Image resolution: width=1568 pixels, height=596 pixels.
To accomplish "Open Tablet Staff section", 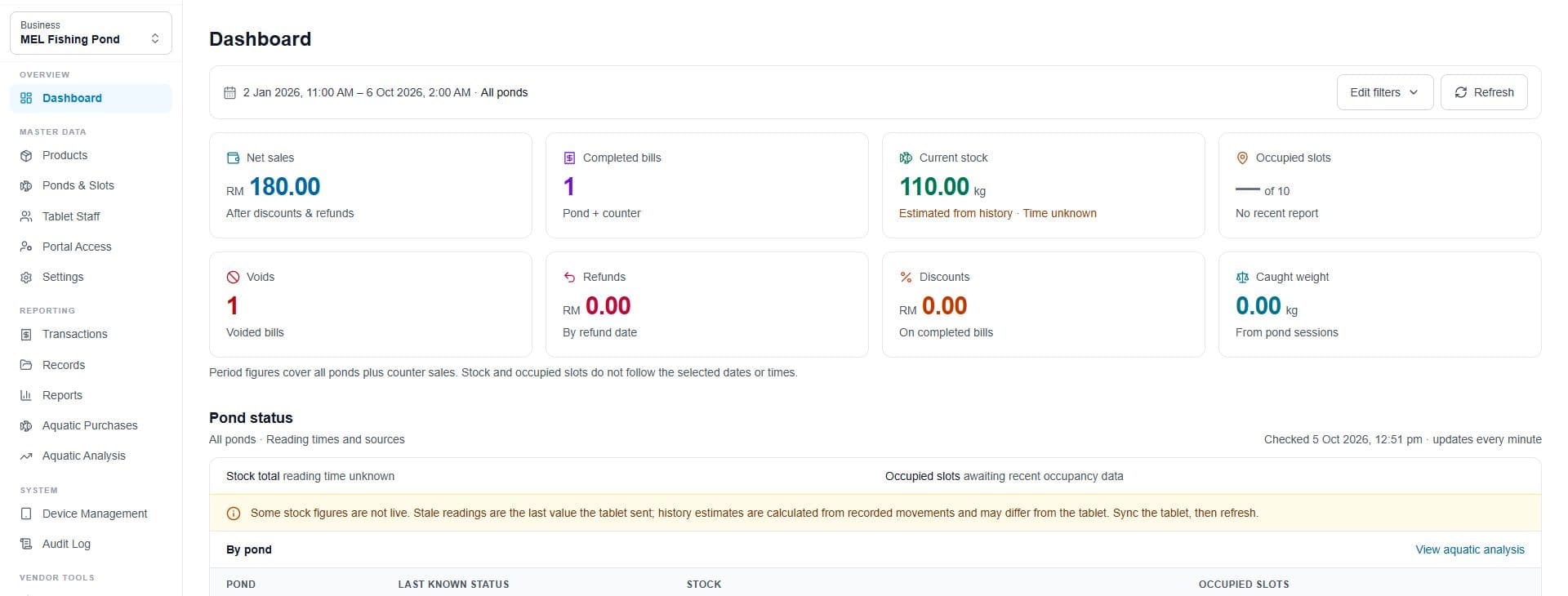I will pyautogui.click(x=91, y=216).
